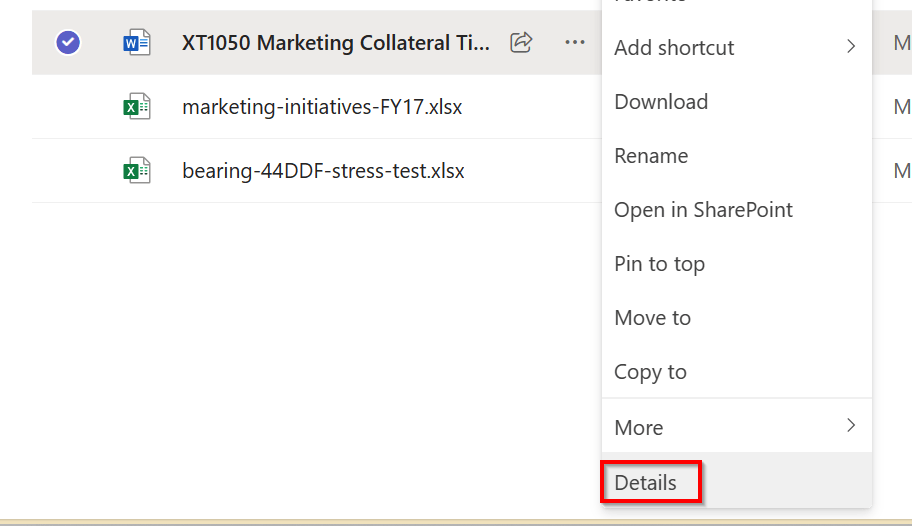Click the More menu entry
912x526 pixels.
[639, 427]
